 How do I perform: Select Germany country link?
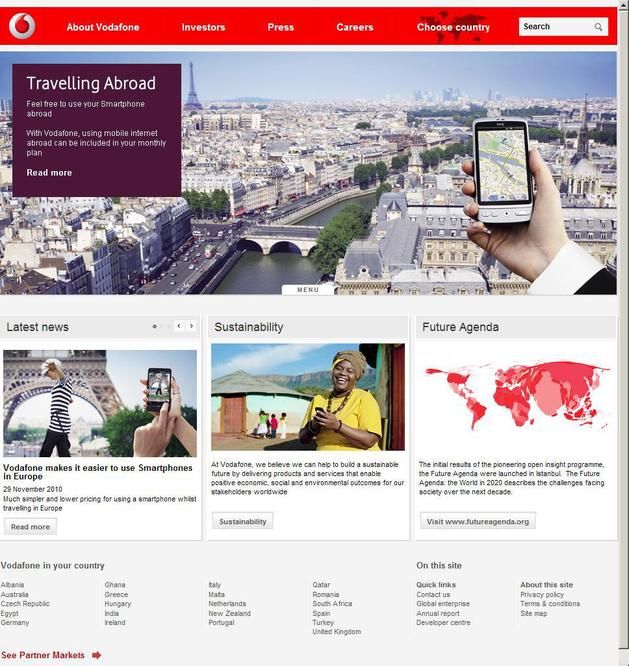15,623
